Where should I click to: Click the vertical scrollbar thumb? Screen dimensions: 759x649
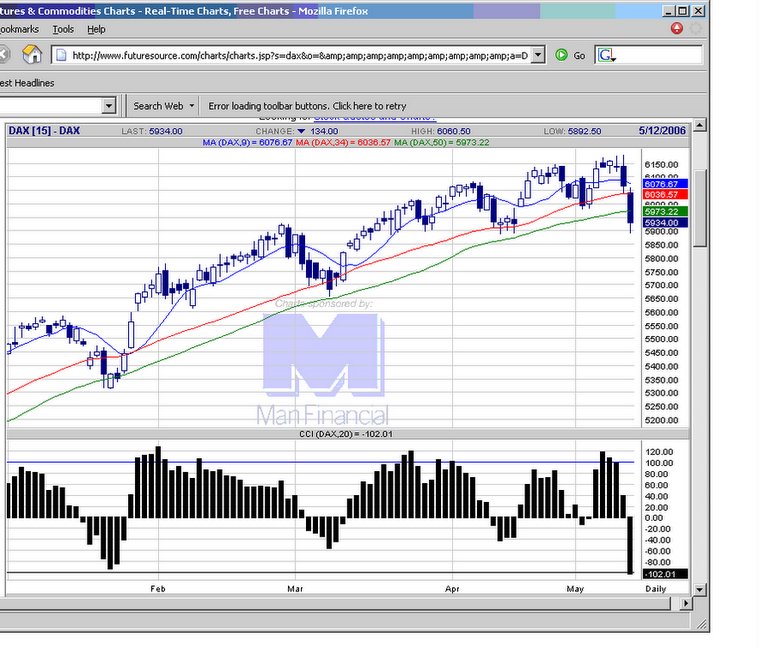point(700,208)
